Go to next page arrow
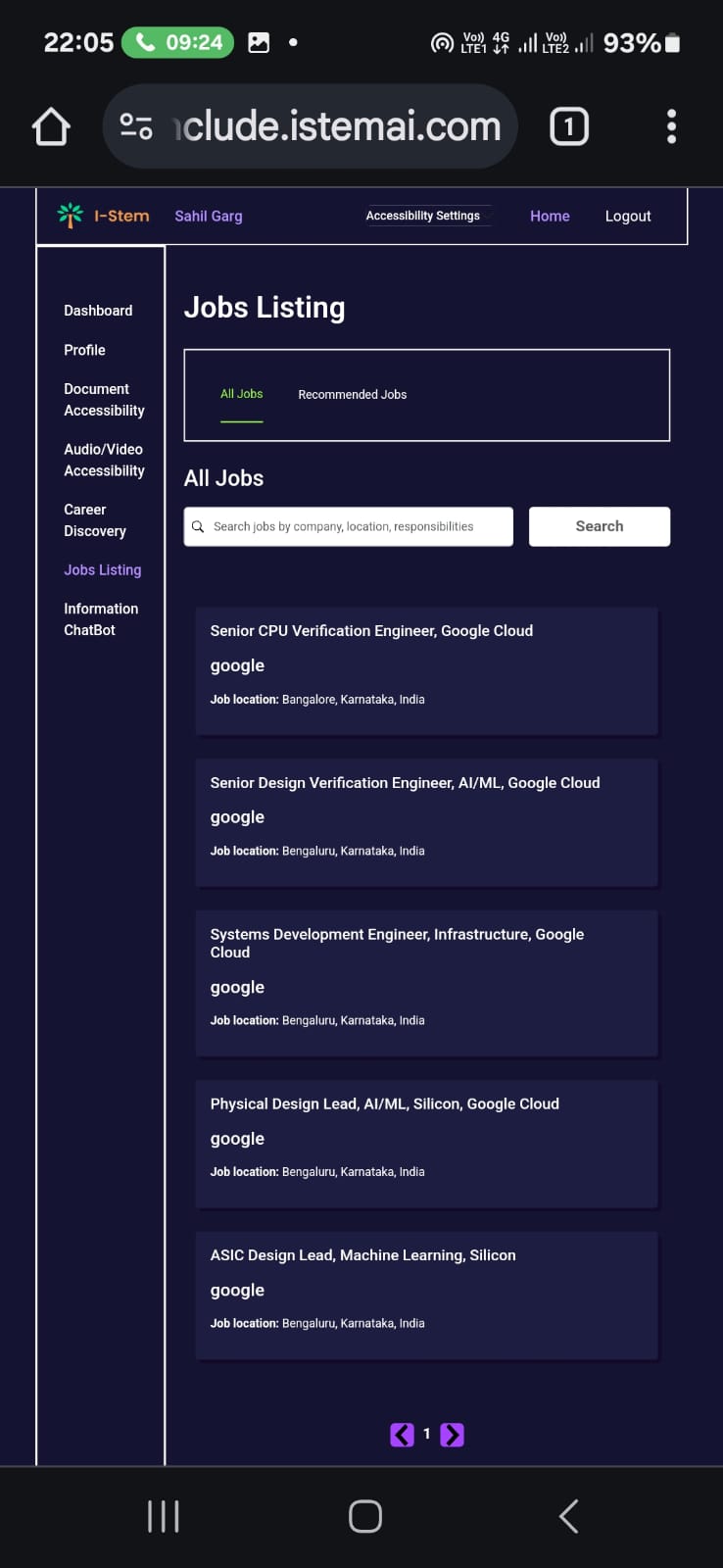 (452, 1435)
